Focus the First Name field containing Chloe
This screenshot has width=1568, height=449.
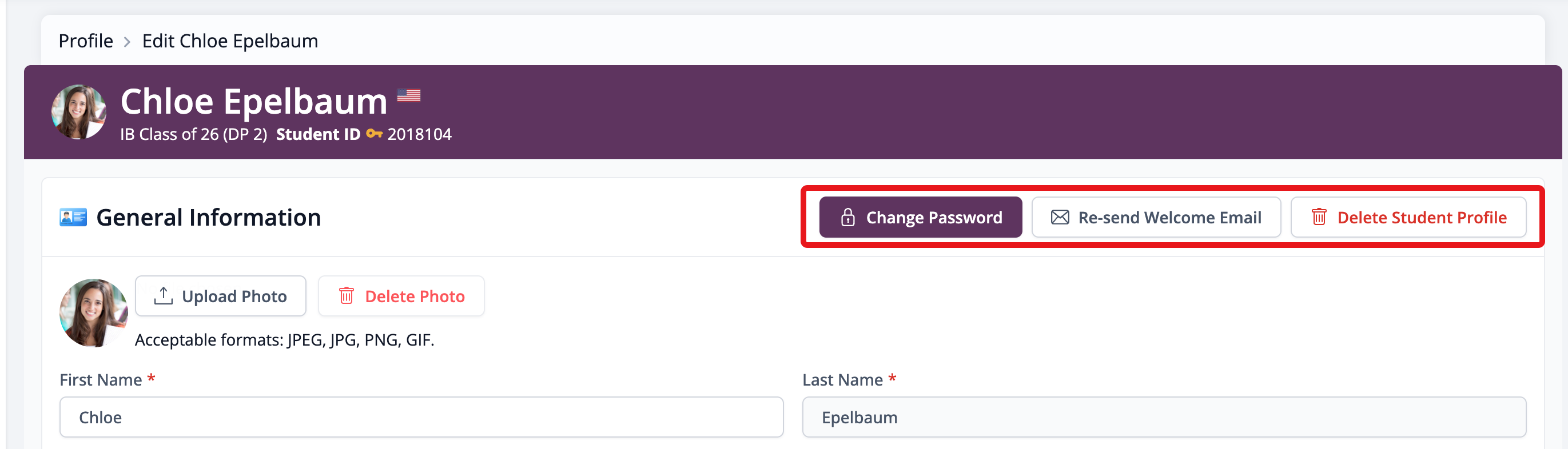click(x=421, y=417)
